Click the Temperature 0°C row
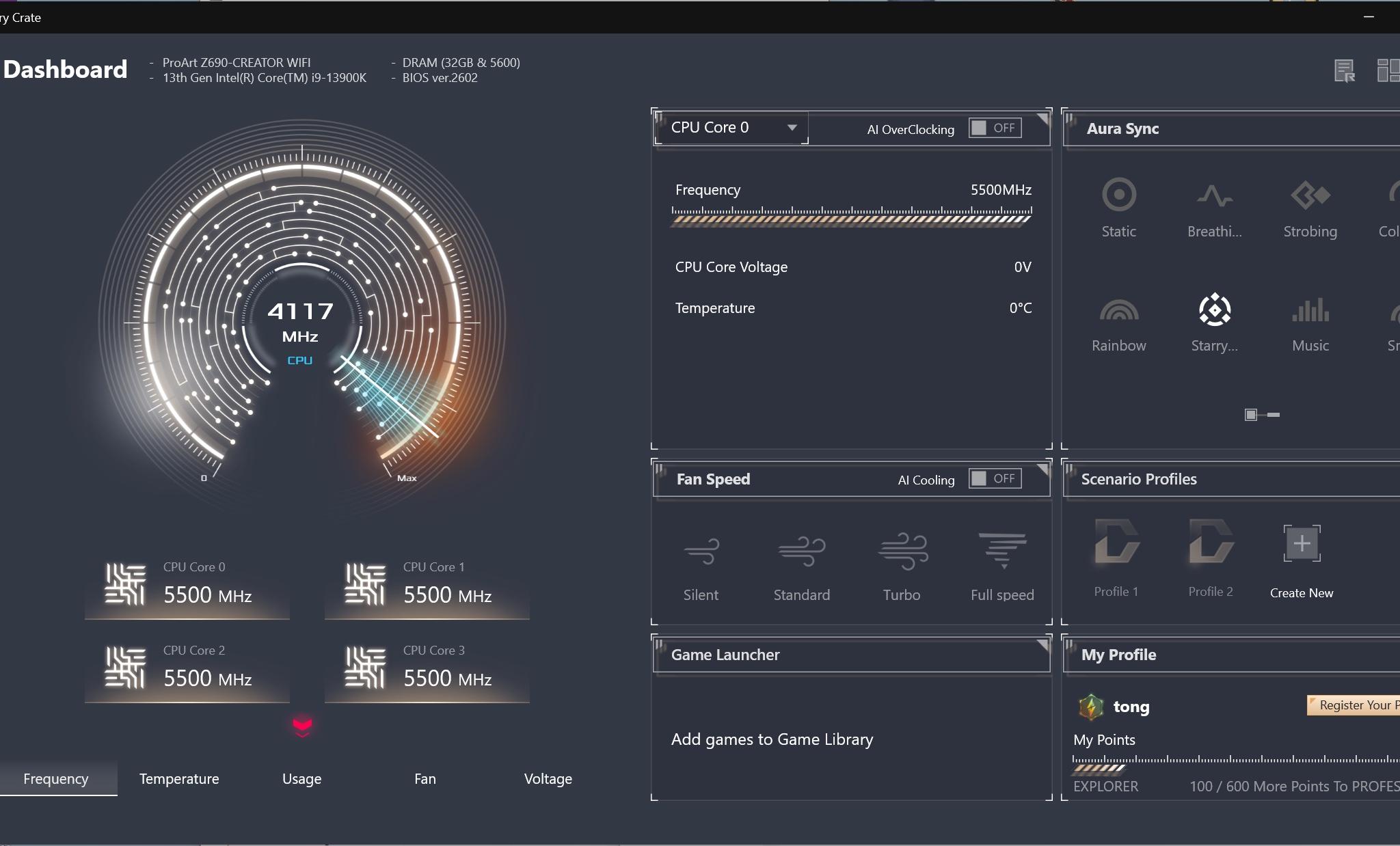1400x846 pixels. [x=853, y=308]
